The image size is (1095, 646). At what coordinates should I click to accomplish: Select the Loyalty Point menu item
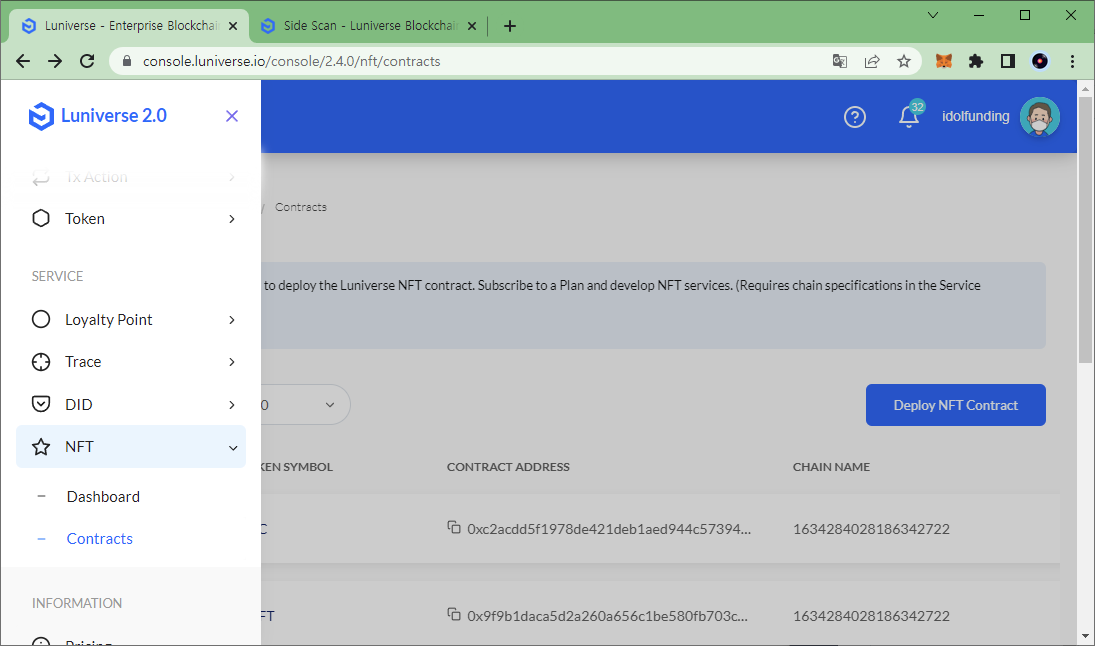coord(131,319)
